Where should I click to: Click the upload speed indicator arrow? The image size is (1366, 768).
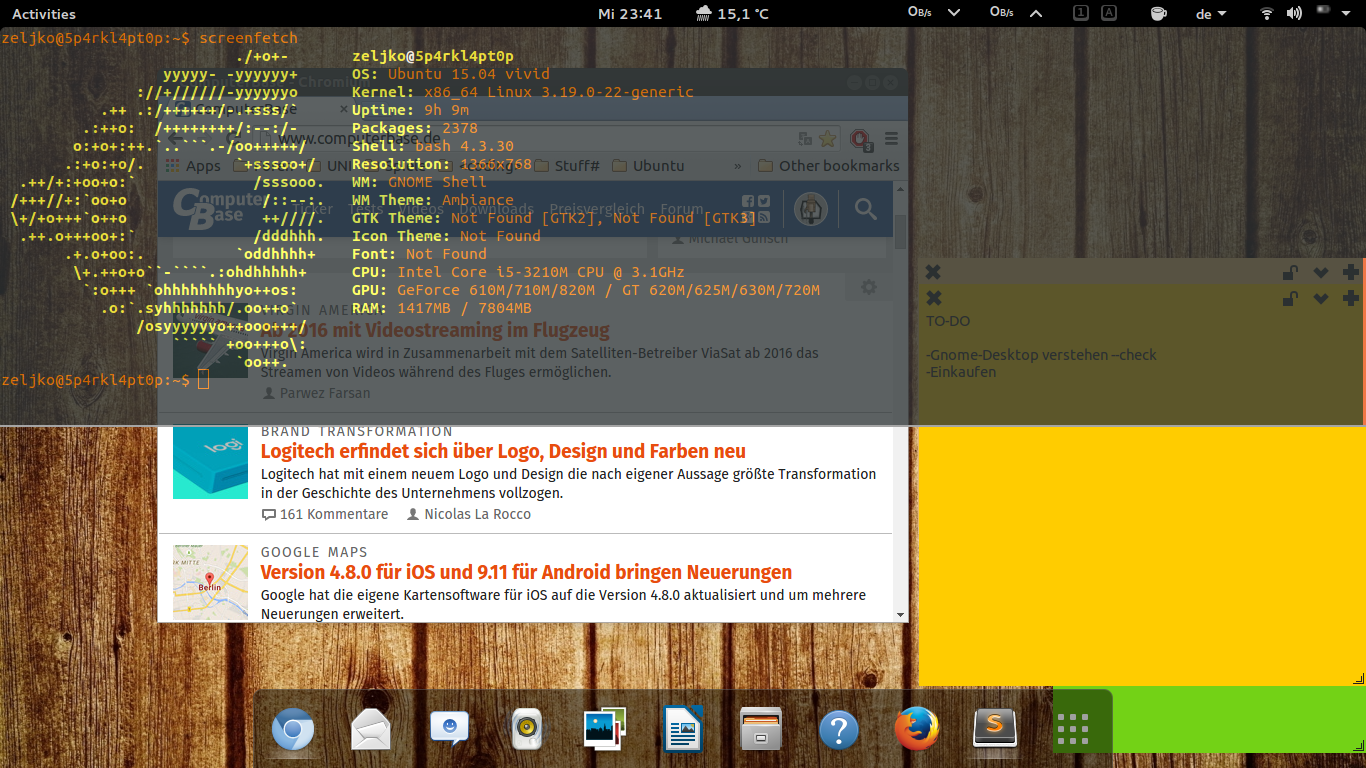coord(1035,13)
